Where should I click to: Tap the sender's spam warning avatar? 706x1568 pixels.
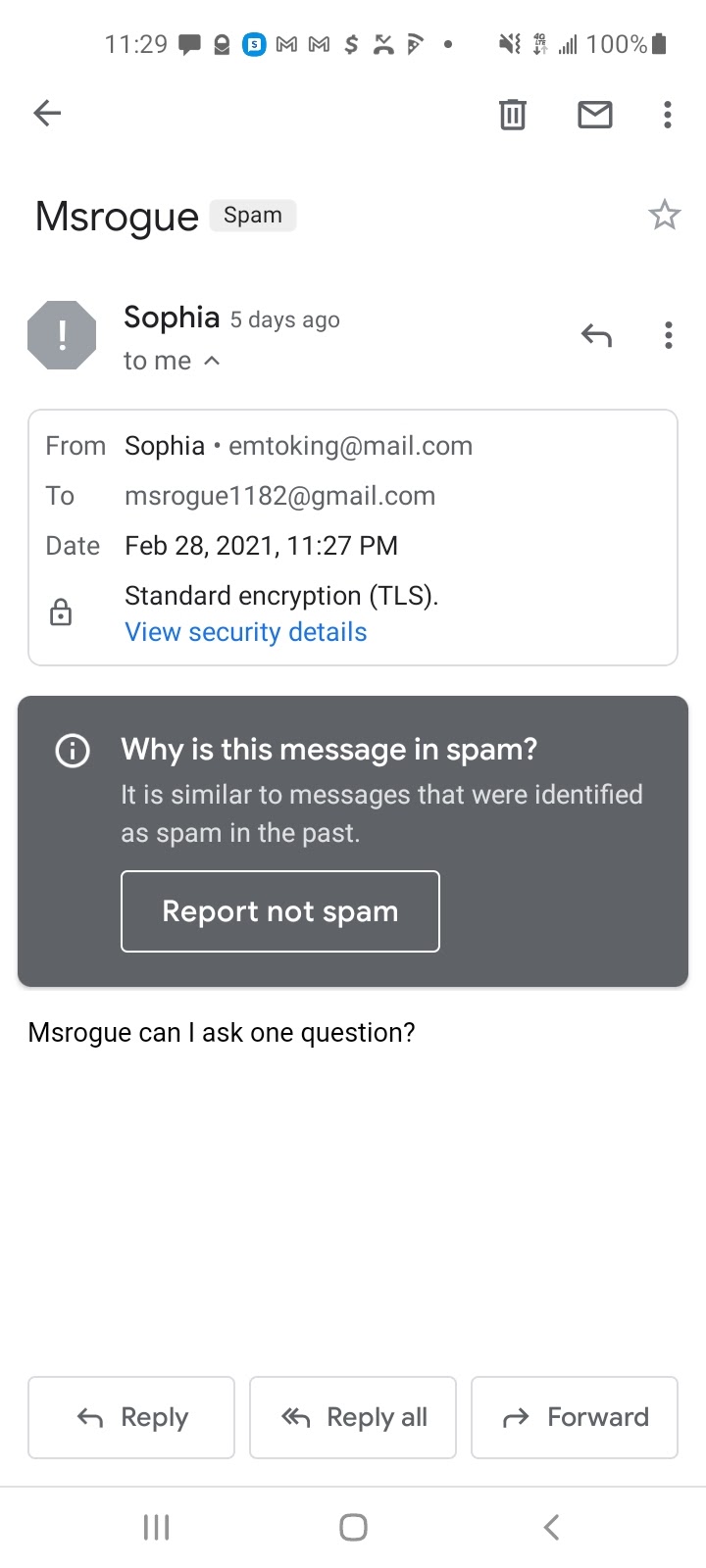pos(62,335)
